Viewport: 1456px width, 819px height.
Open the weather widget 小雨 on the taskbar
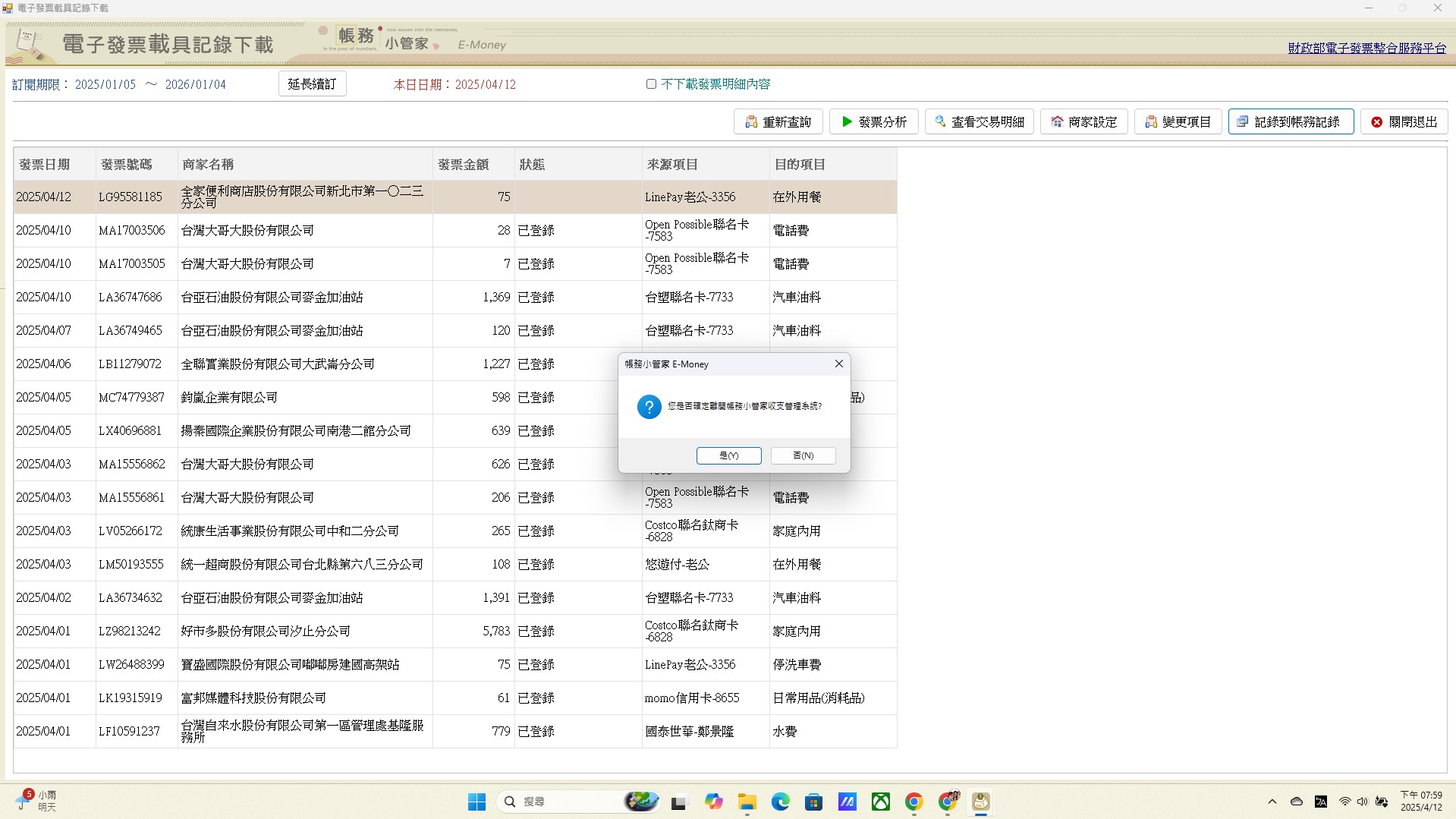36,801
